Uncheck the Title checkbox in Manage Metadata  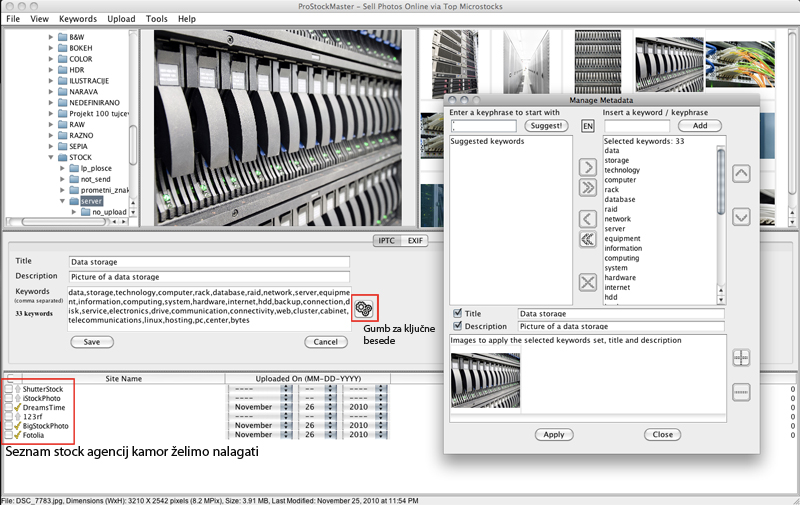coord(457,313)
